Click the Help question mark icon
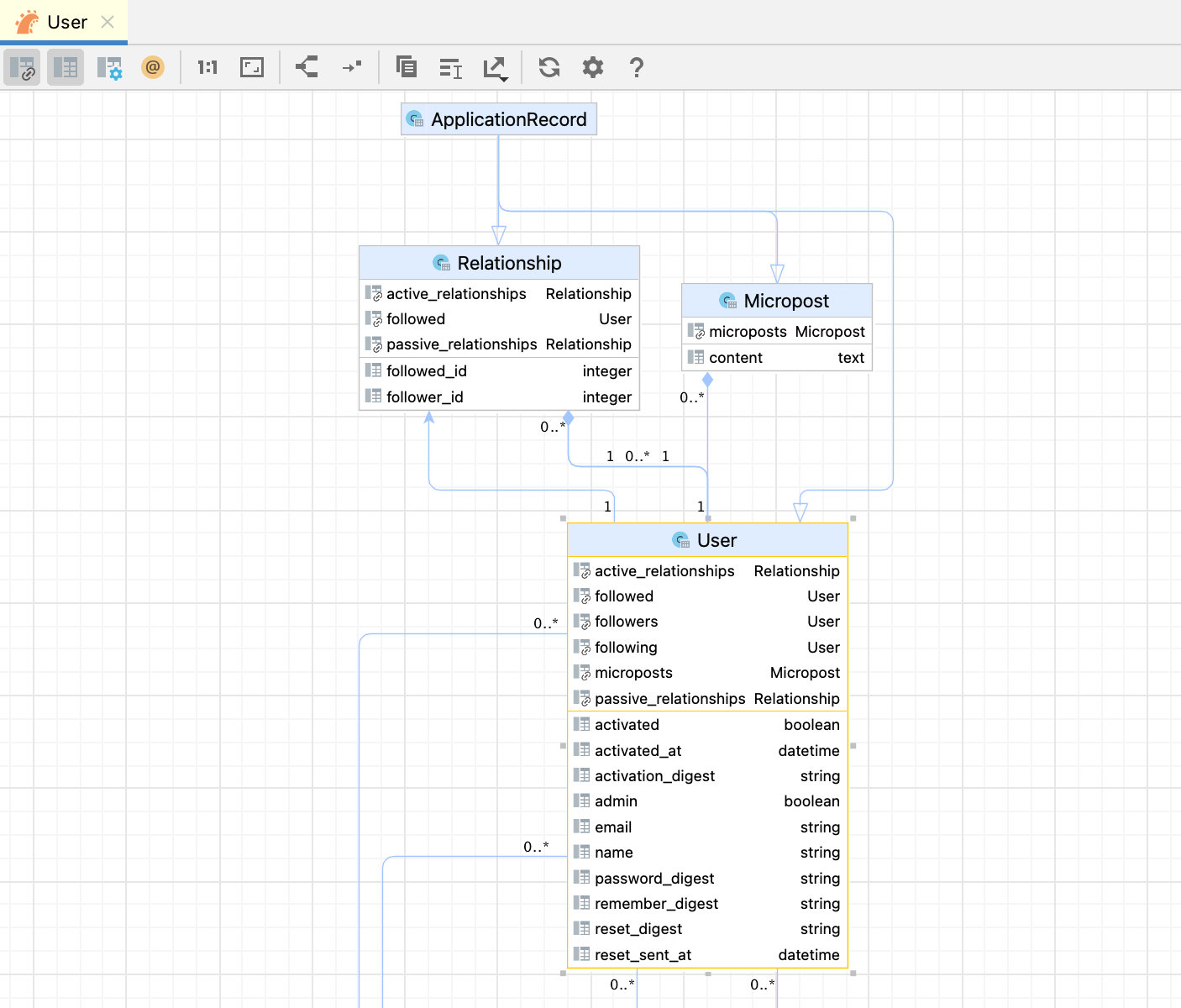The height and width of the screenshot is (1008, 1181). coord(636,67)
